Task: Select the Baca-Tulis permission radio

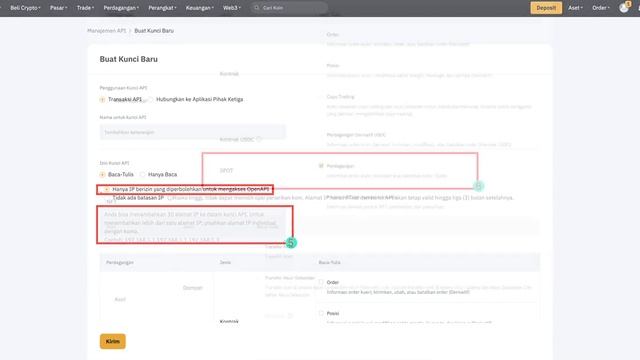Action: (102, 175)
